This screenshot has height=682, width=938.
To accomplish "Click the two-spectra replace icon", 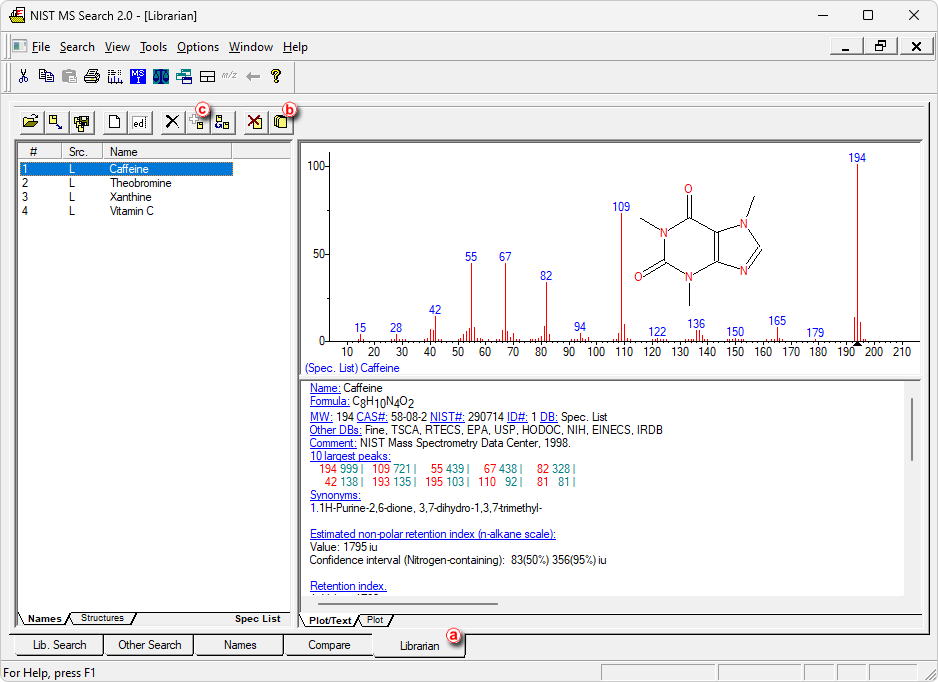I will coord(223,122).
